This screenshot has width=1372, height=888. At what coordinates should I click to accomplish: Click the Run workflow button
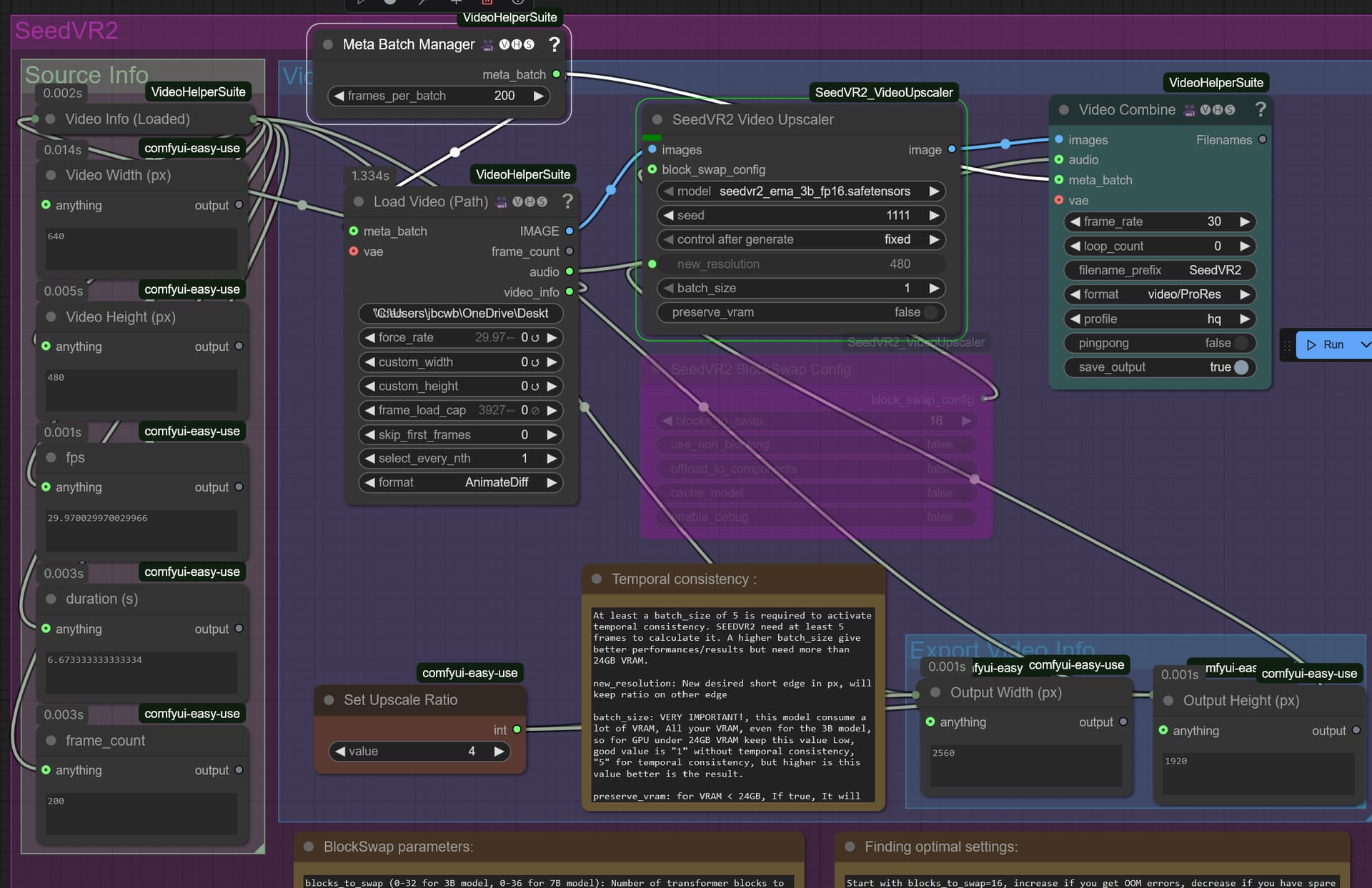[x=1326, y=344]
